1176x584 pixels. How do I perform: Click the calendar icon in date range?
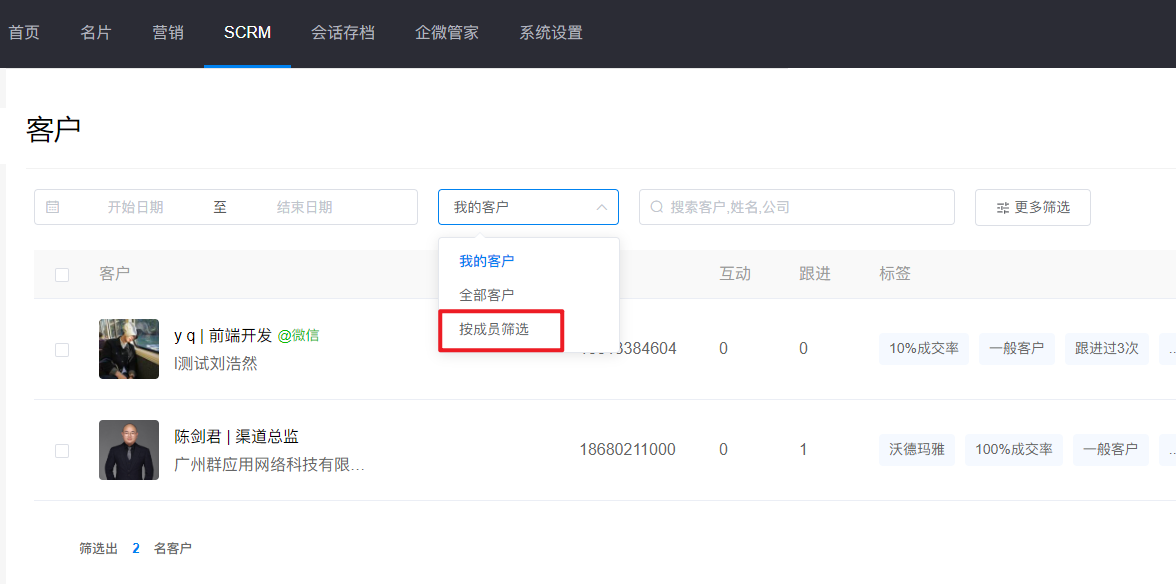[53, 207]
